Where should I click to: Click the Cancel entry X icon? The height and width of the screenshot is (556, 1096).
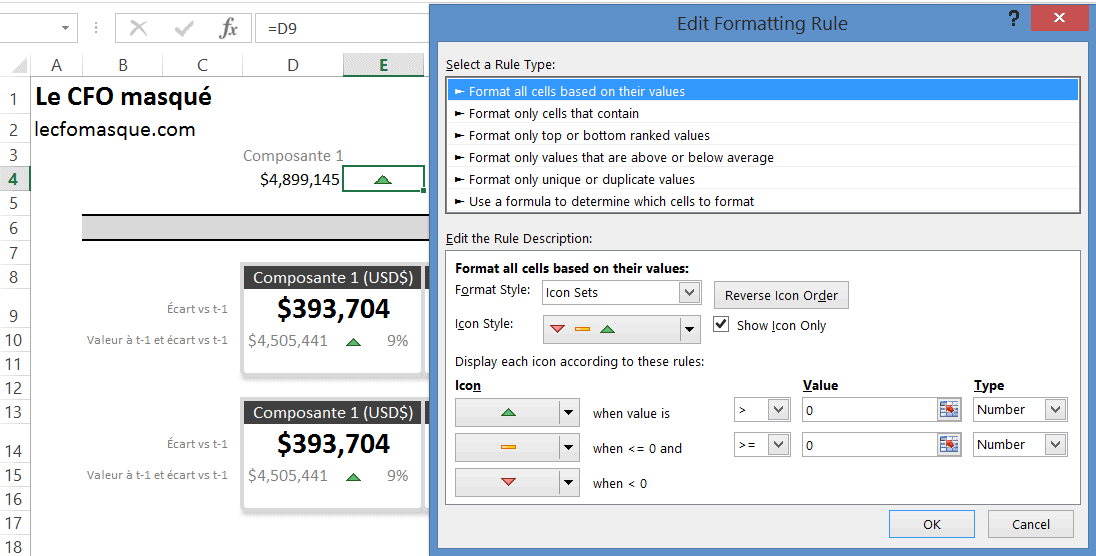coord(138,28)
